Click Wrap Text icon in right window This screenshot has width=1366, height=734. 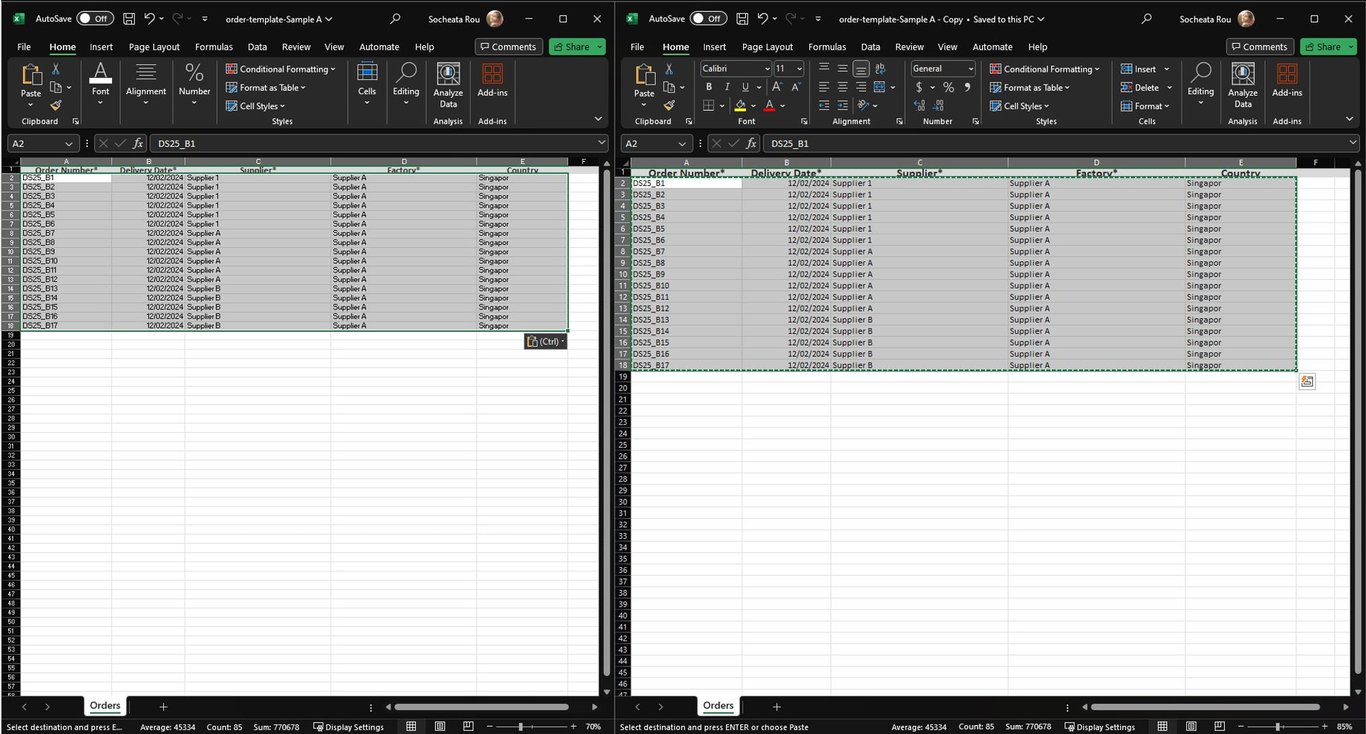880,69
